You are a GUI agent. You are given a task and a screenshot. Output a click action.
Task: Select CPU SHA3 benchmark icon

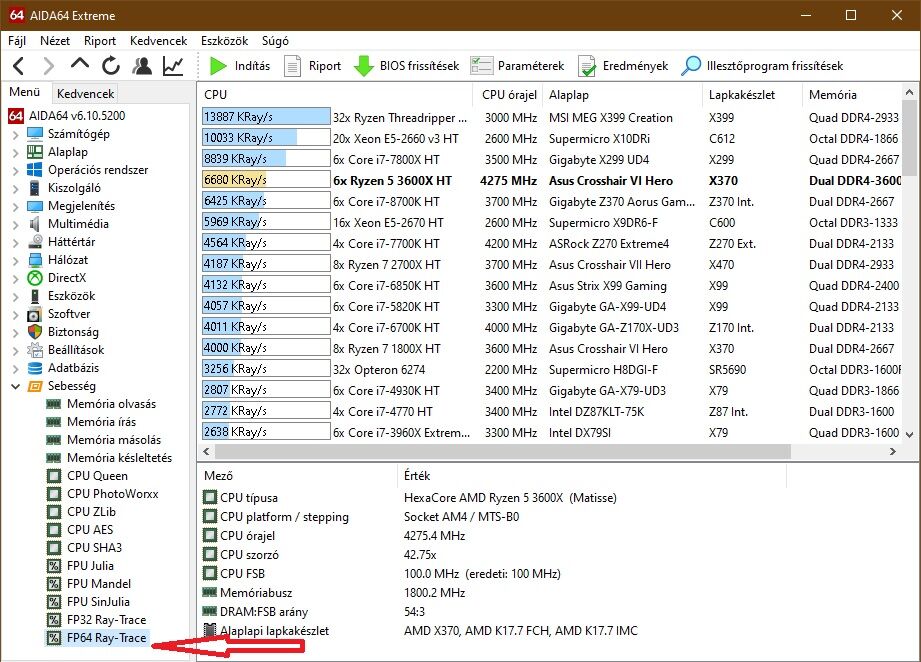[x=53, y=548]
